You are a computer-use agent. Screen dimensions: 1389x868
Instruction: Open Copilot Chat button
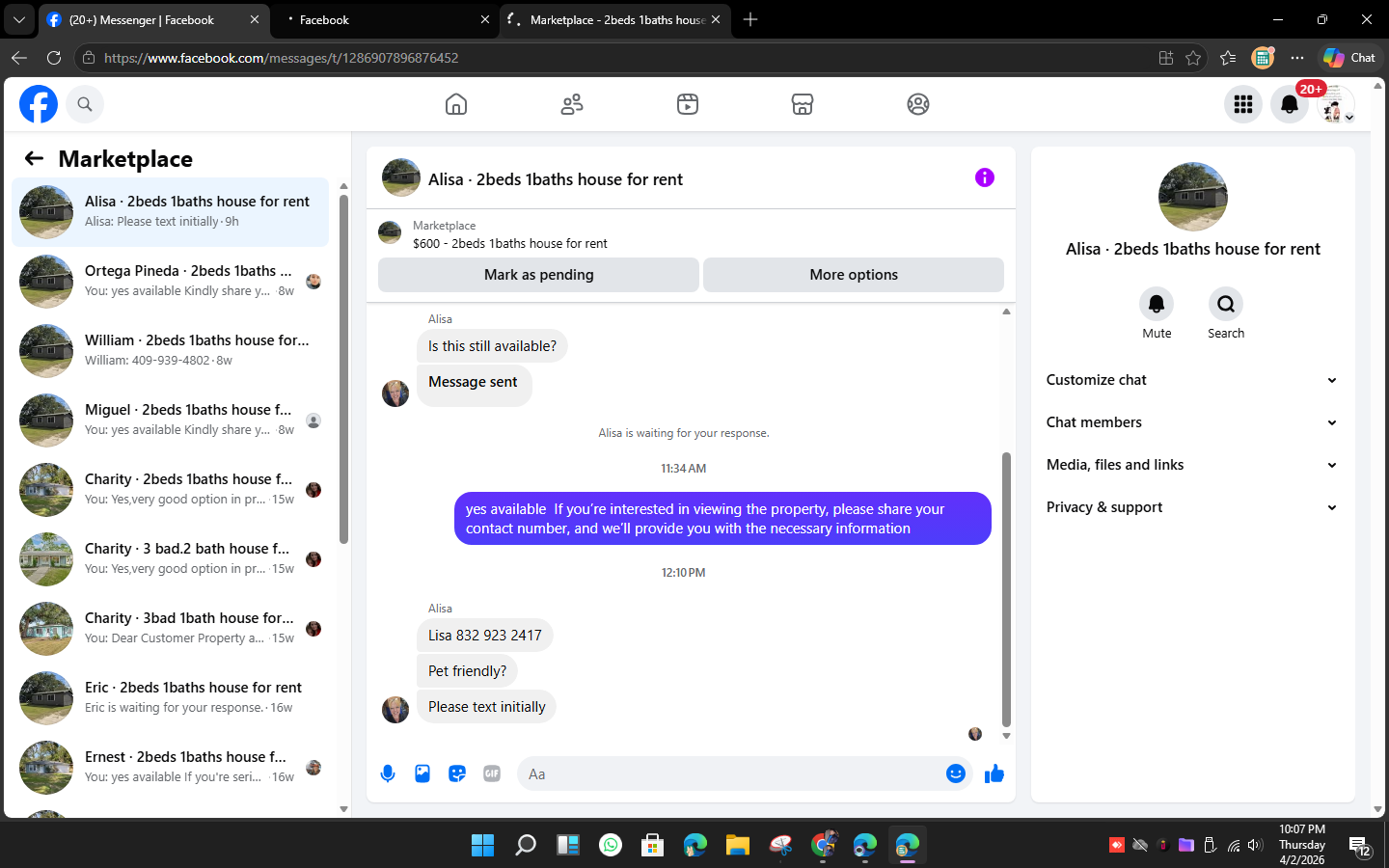coord(1349,58)
